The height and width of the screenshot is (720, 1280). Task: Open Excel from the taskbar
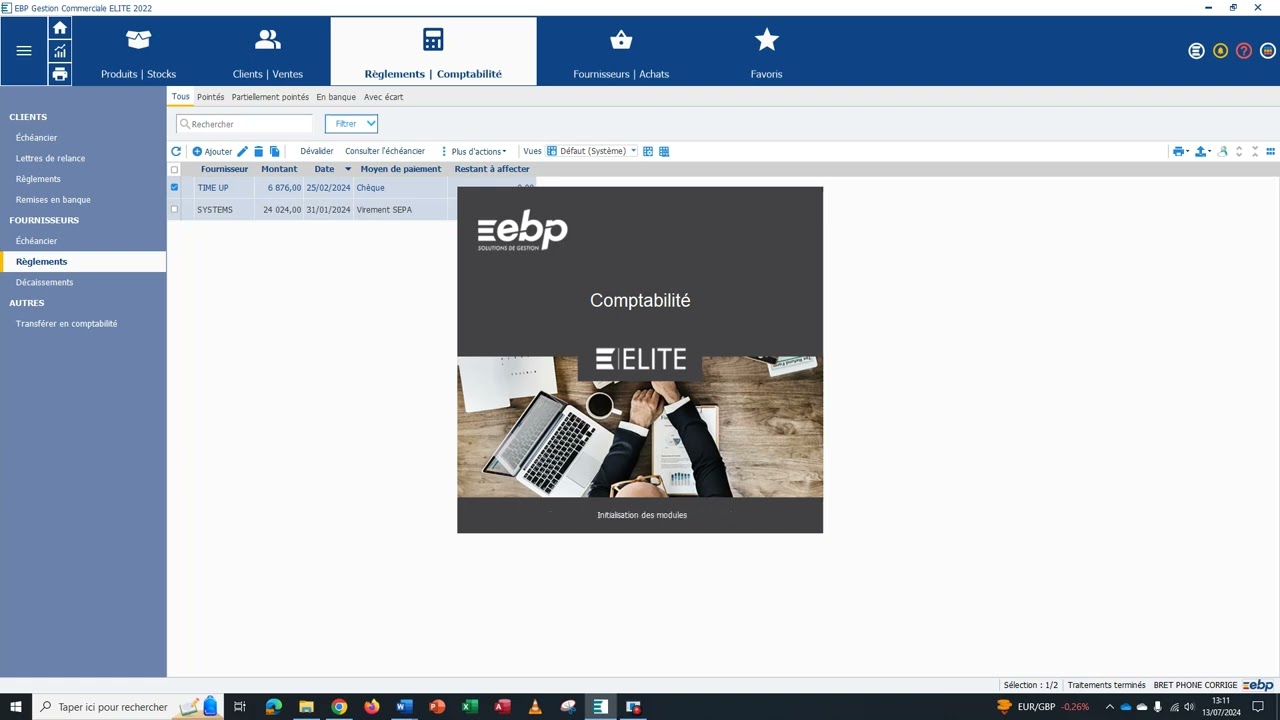point(469,707)
